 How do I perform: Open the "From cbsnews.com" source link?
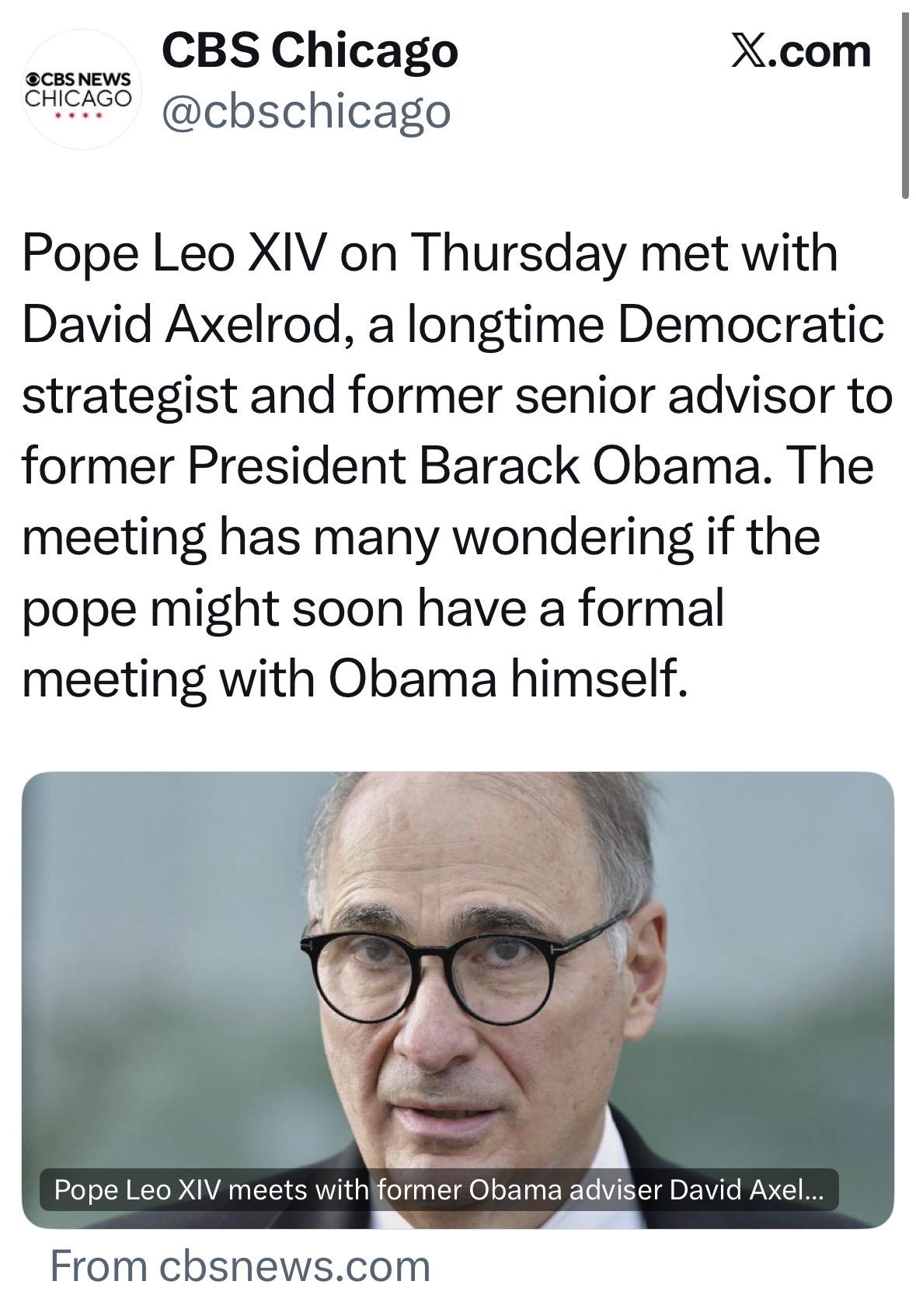tap(240, 1265)
